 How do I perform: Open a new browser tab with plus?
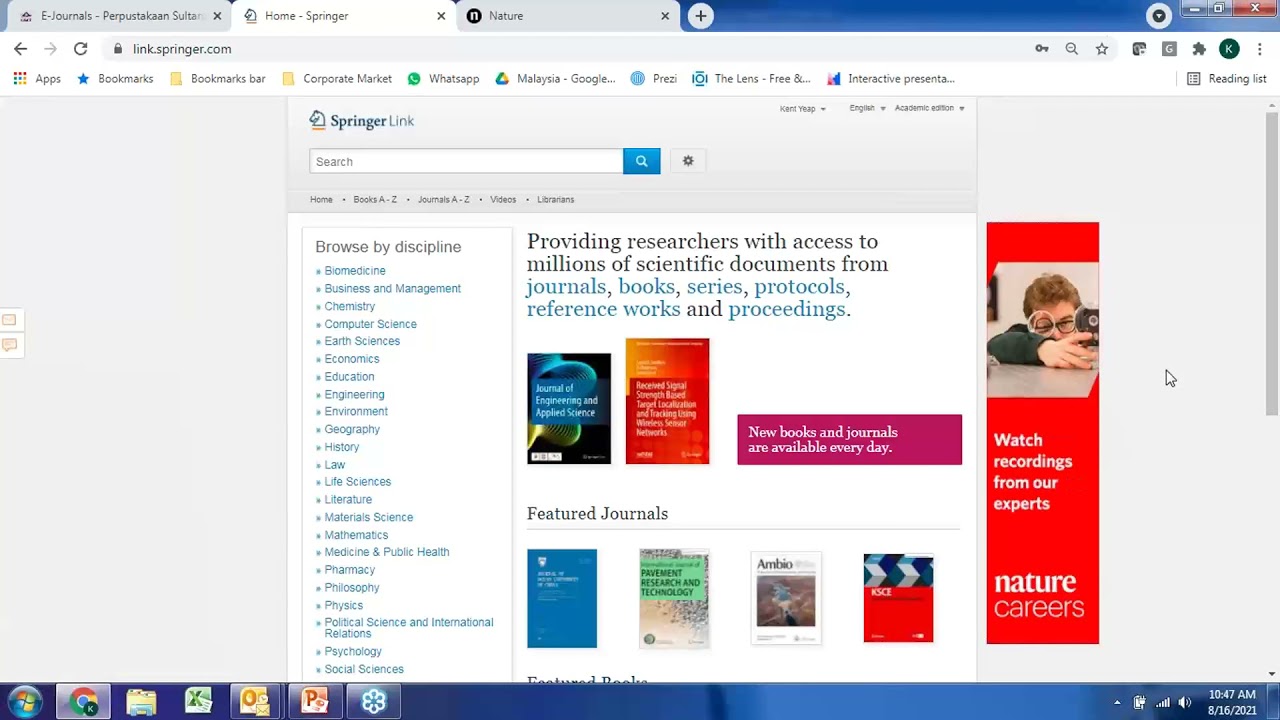[701, 16]
